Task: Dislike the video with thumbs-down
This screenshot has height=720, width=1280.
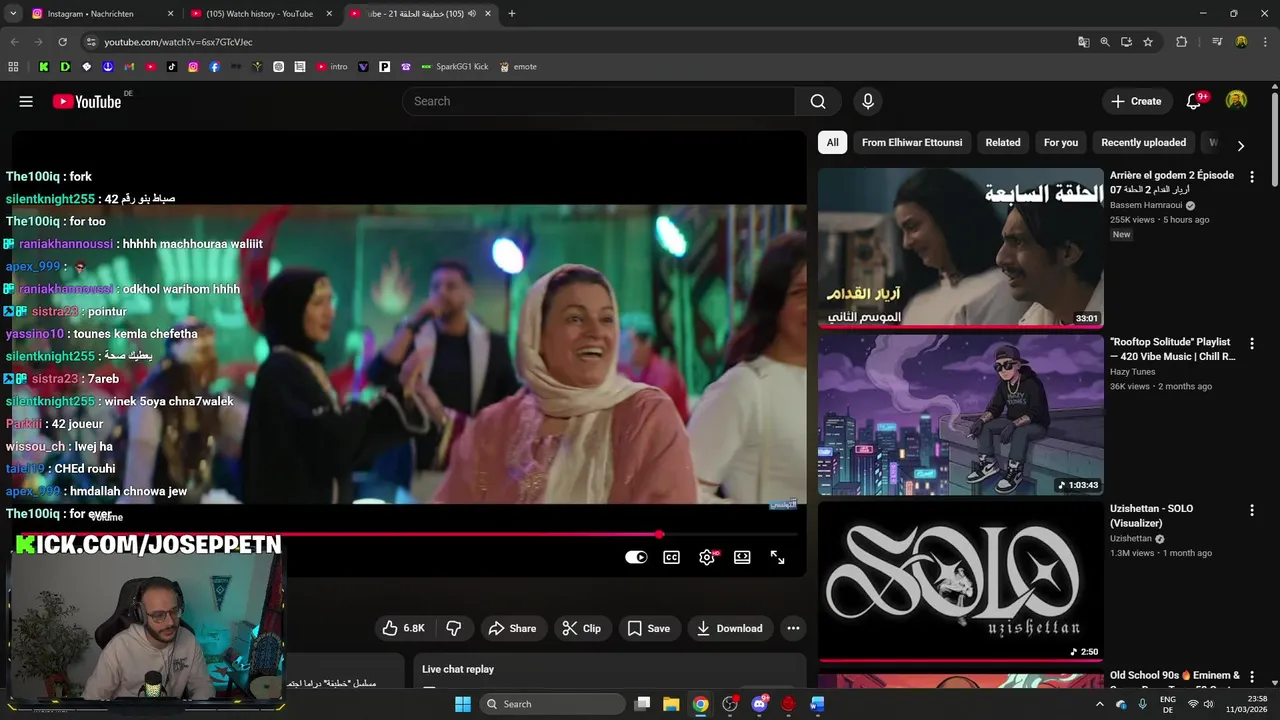Action: tap(453, 628)
